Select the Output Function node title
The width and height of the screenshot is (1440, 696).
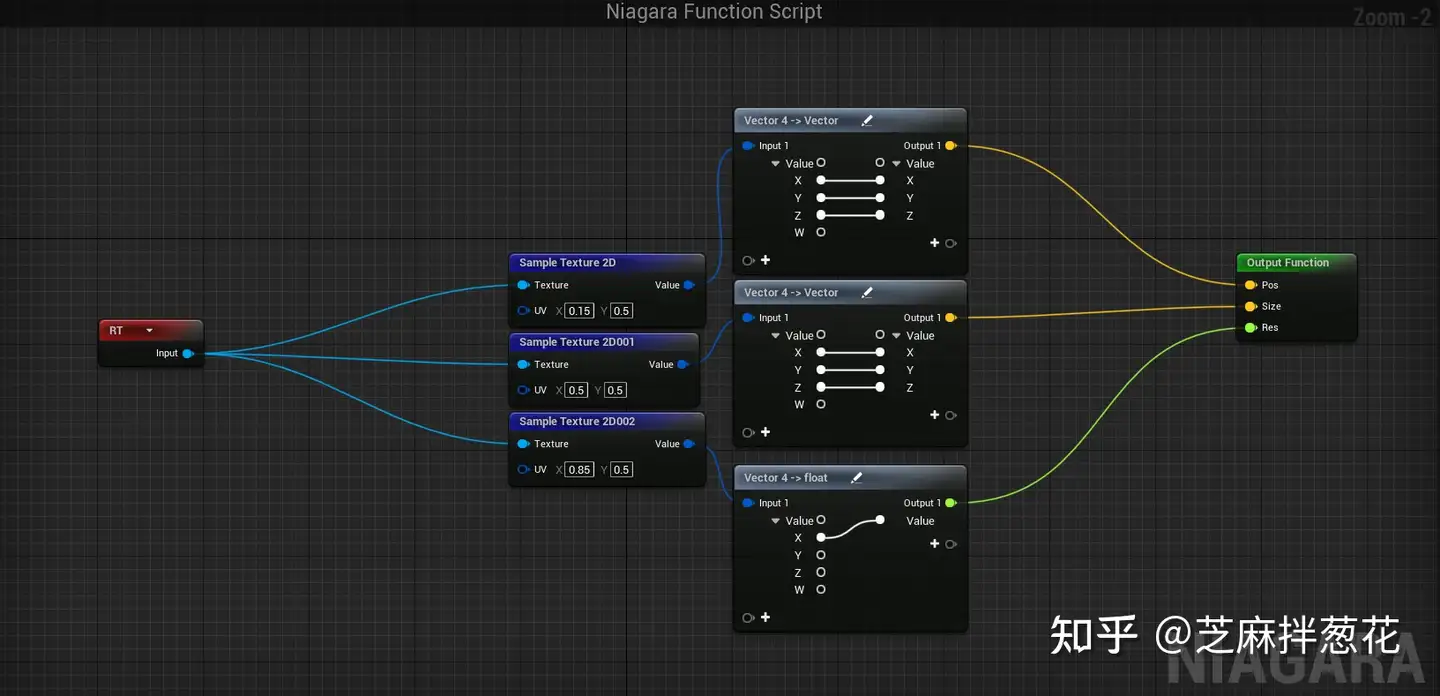point(1287,263)
